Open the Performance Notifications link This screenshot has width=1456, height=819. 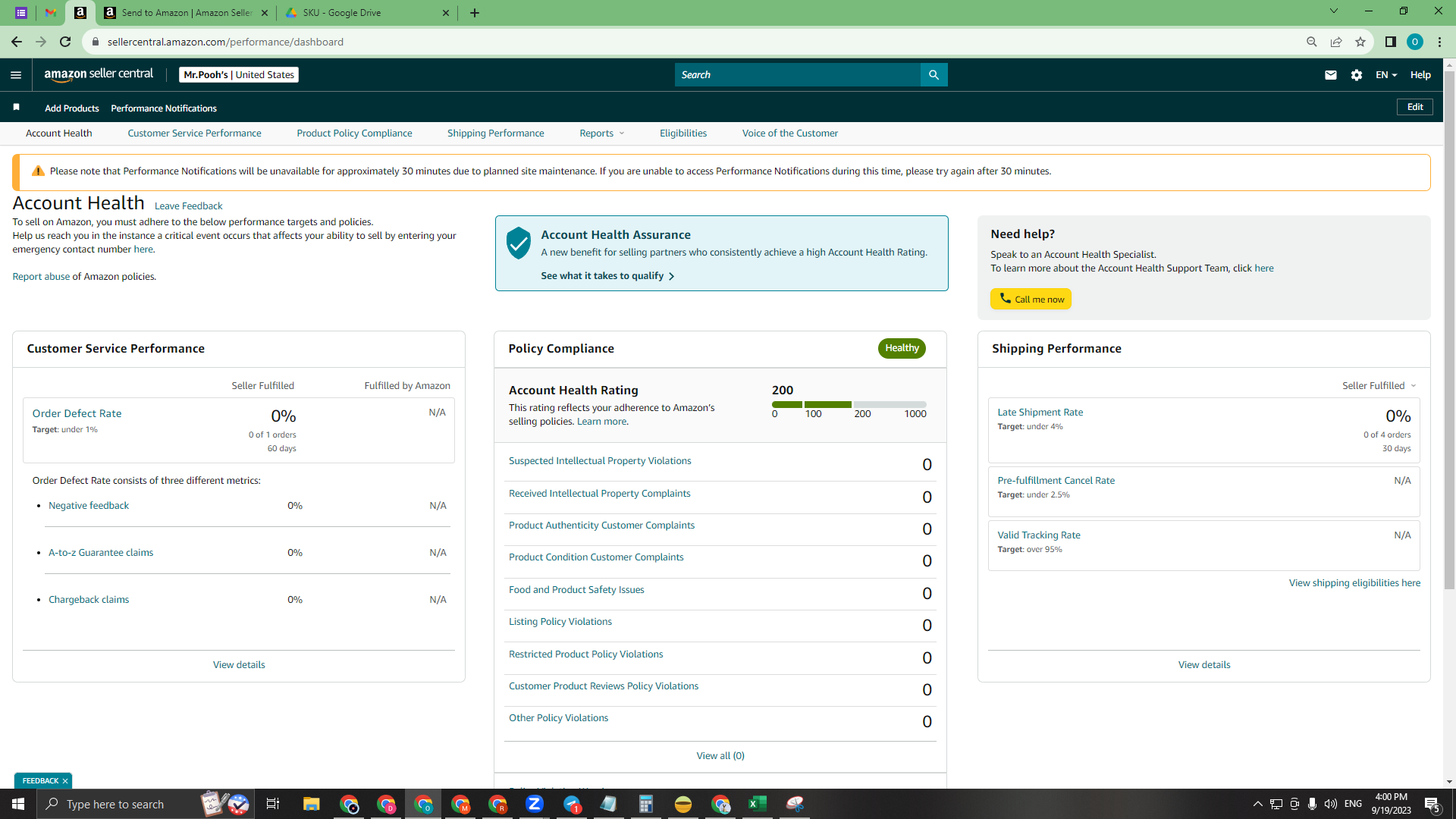pyautogui.click(x=164, y=108)
